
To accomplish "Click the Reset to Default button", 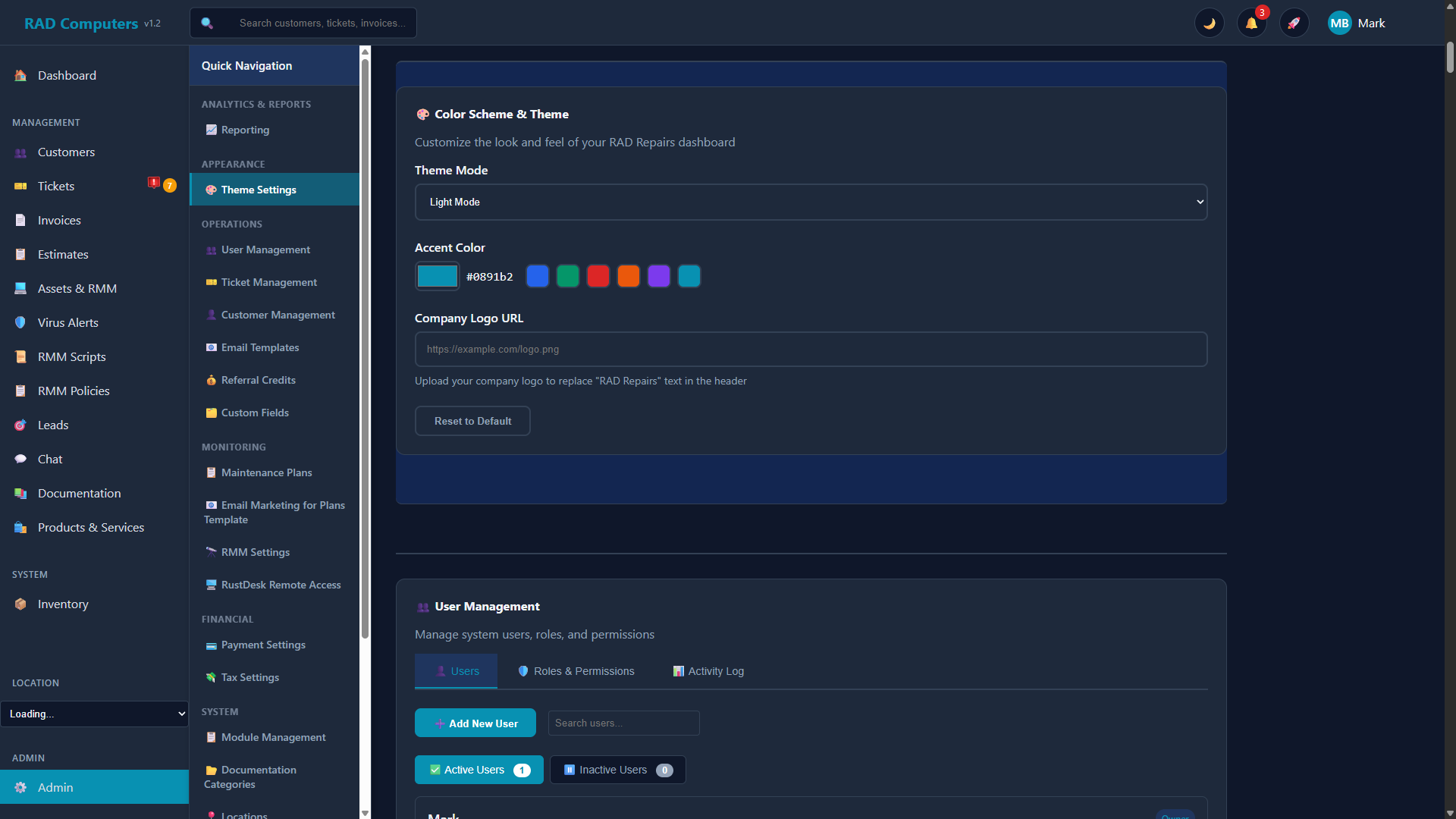I will coord(472,421).
